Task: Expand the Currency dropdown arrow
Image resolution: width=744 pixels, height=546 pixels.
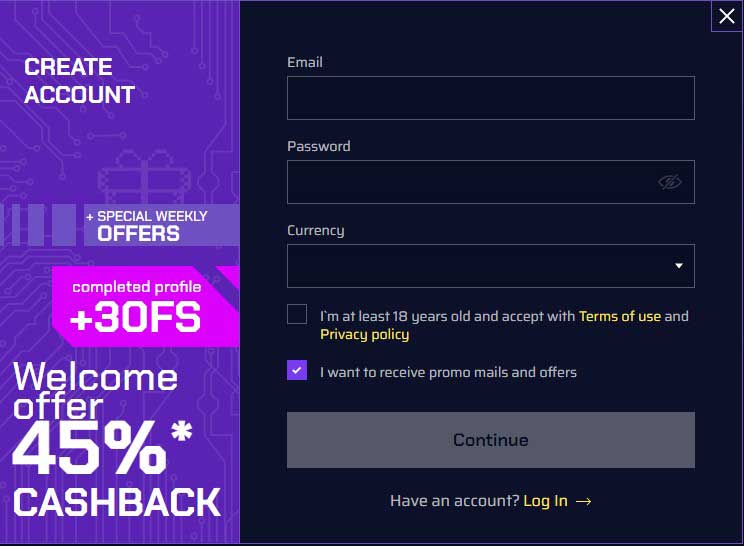Action: [x=679, y=266]
